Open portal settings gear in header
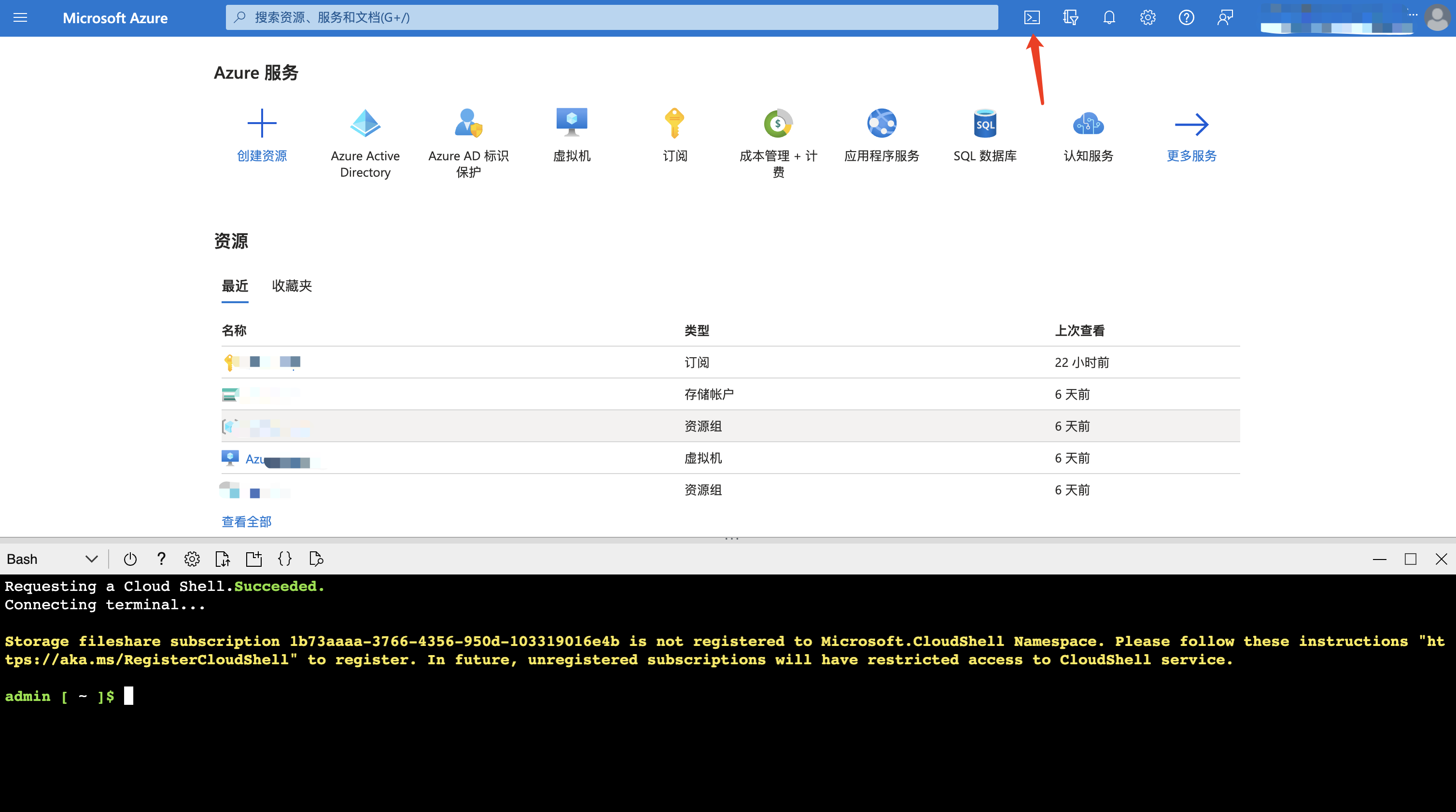The height and width of the screenshot is (812, 1456). click(x=1148, y=17)
